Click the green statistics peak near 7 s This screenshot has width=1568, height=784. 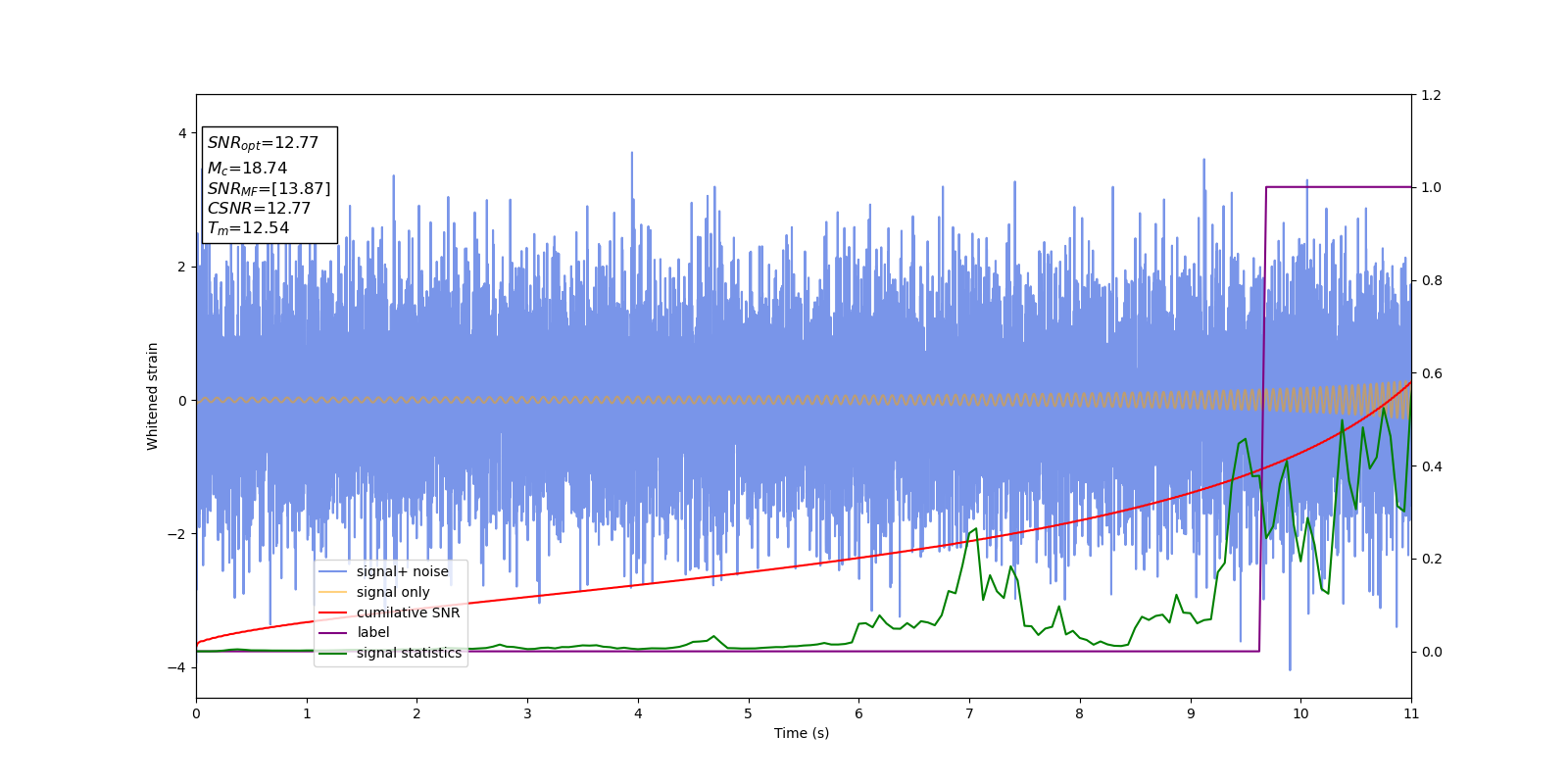974,530
